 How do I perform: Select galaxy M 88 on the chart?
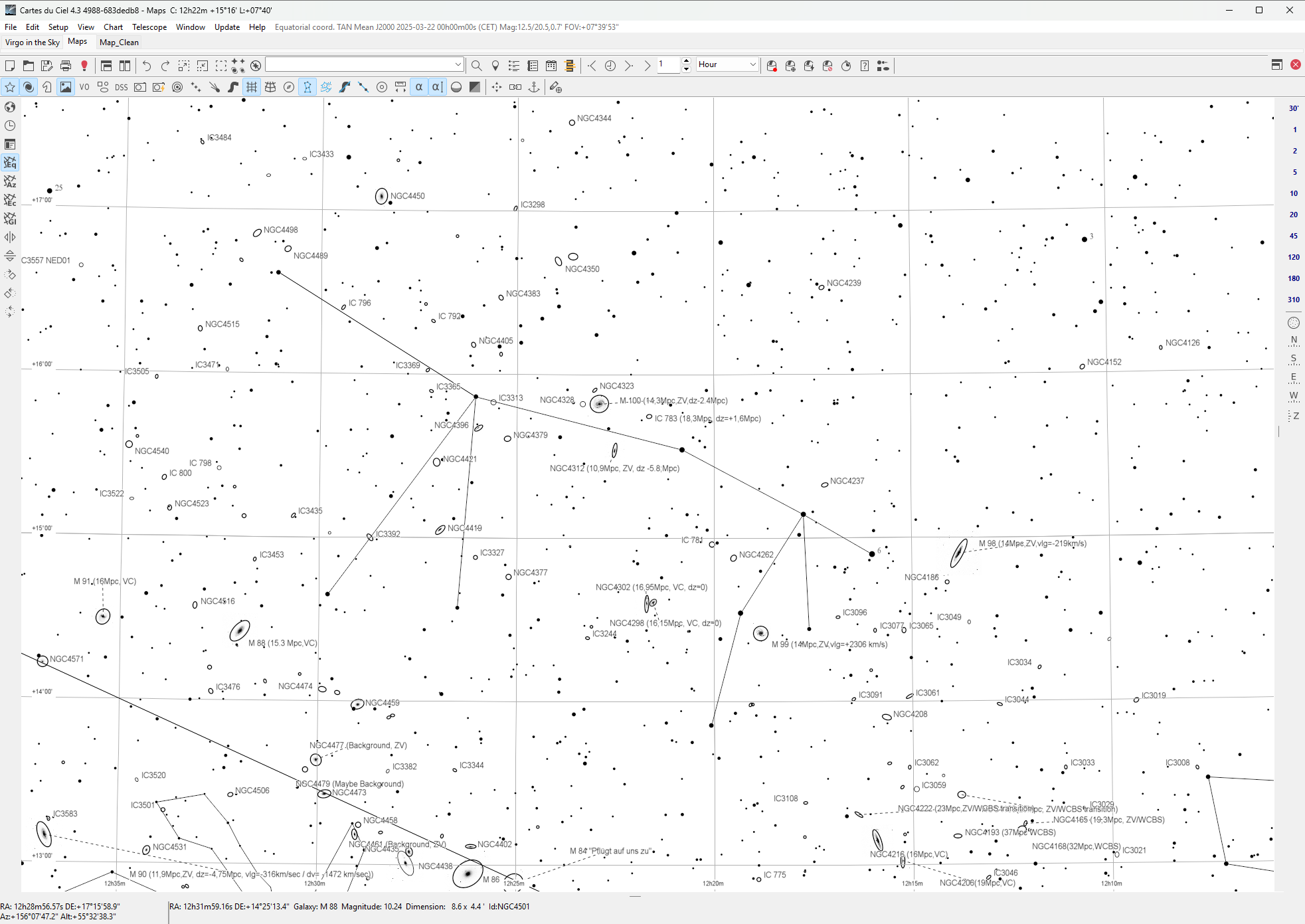coord(240,630)
